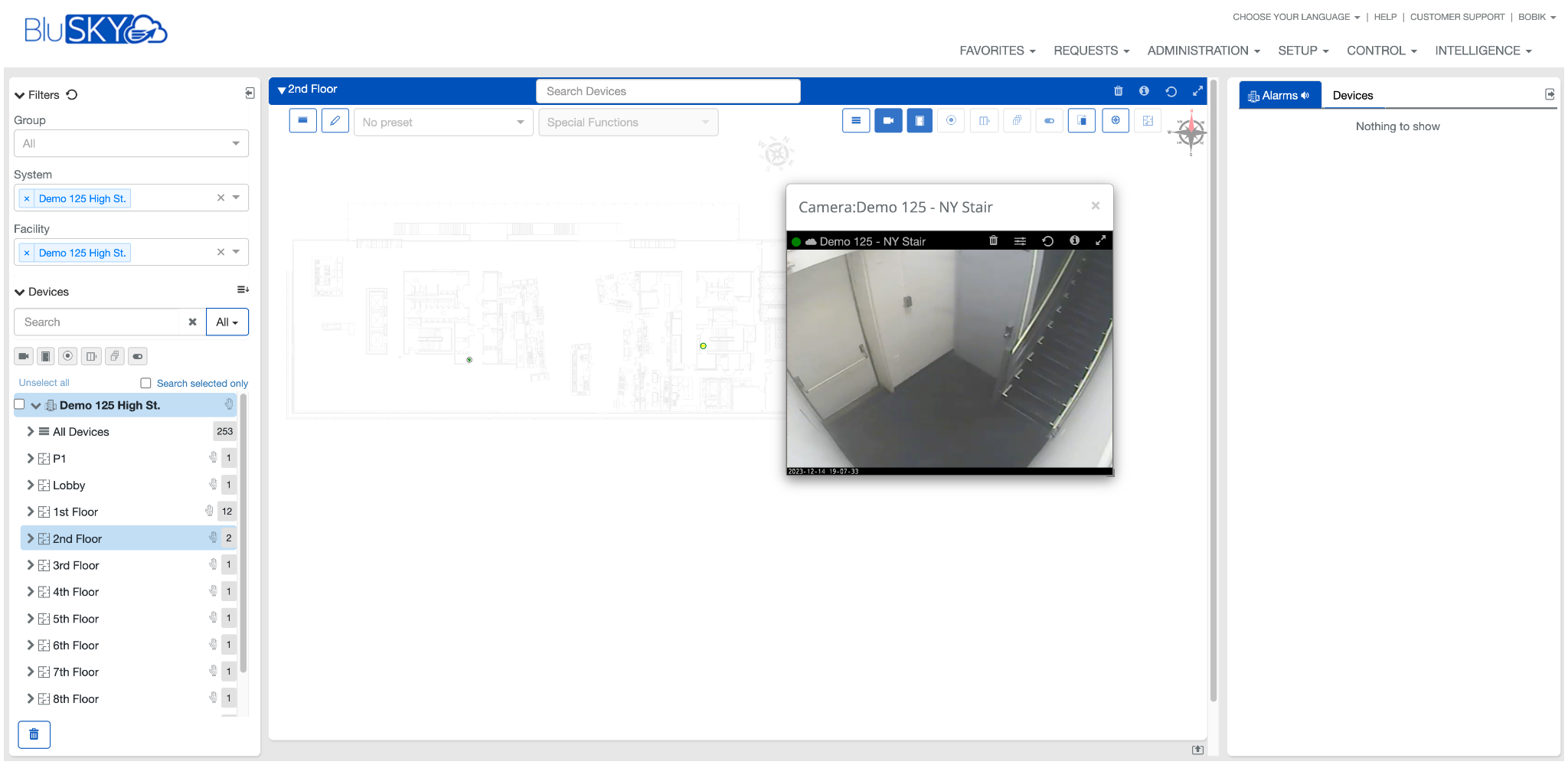Click the Unselect all link
1568x765 pixels.
(44, 383)
